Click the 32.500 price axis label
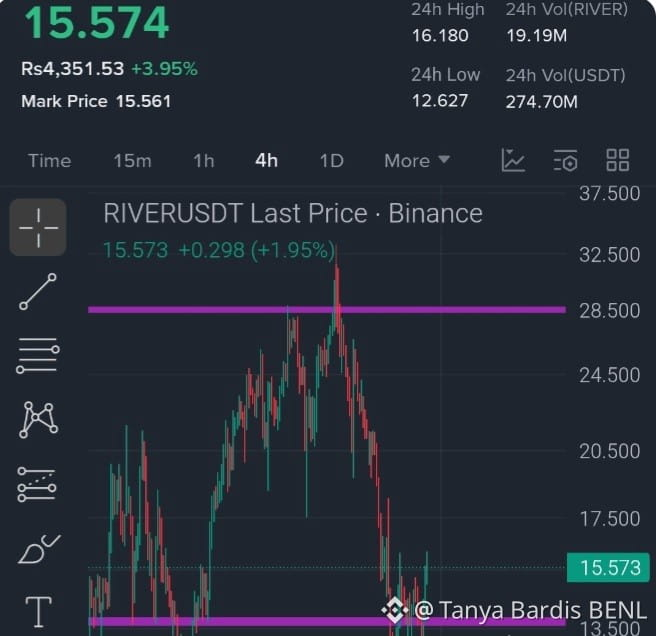Screen dimensions: 656x636 point(609,254)
